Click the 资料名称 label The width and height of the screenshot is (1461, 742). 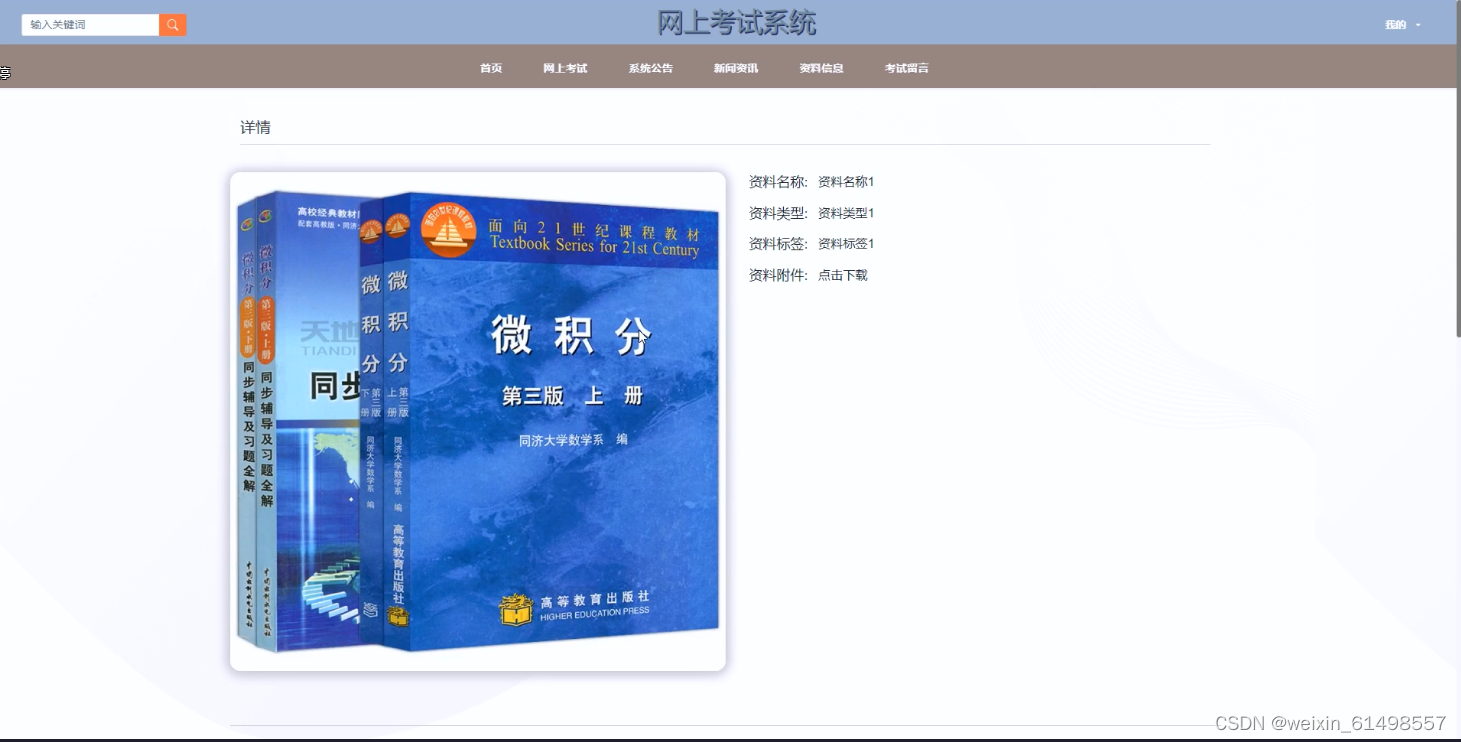(x=778, y=182)
